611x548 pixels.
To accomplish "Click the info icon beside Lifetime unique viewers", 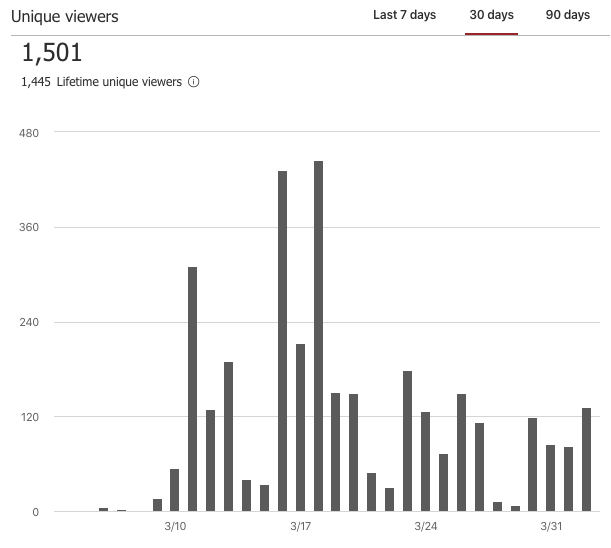I will 193,82.
